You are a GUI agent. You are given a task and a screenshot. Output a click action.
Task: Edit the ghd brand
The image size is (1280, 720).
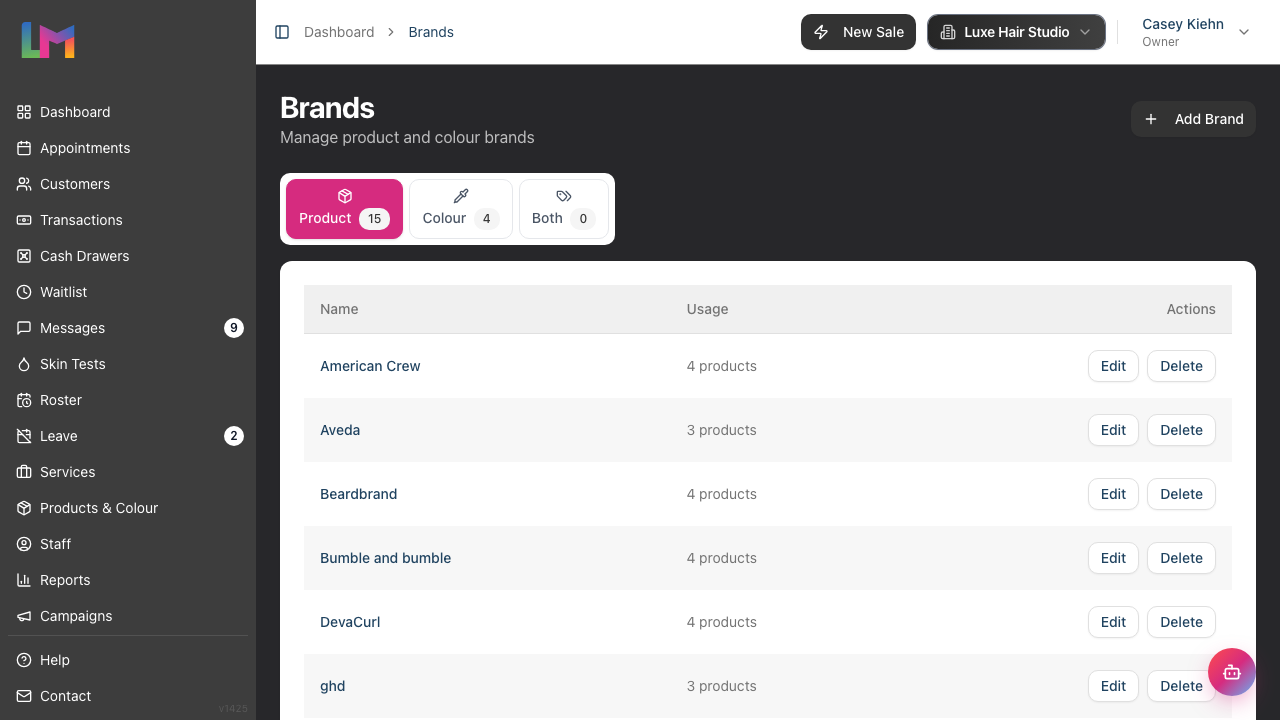(x=1113, y=686)
